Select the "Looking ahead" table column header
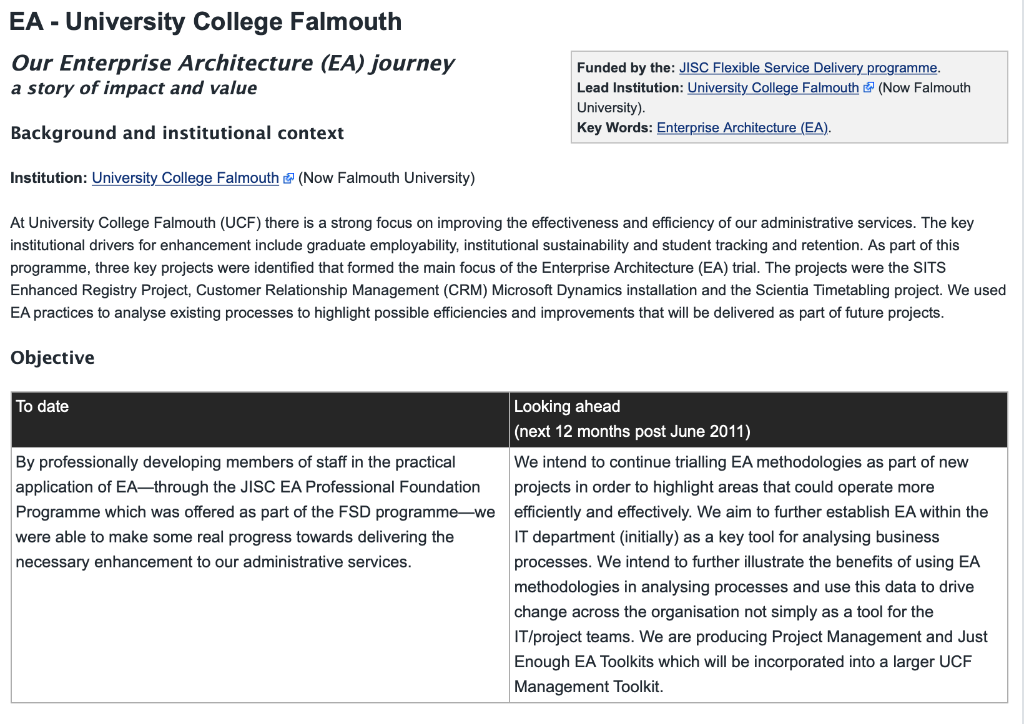This screenshot has height=724, width=1024. [x=567, y=407]
